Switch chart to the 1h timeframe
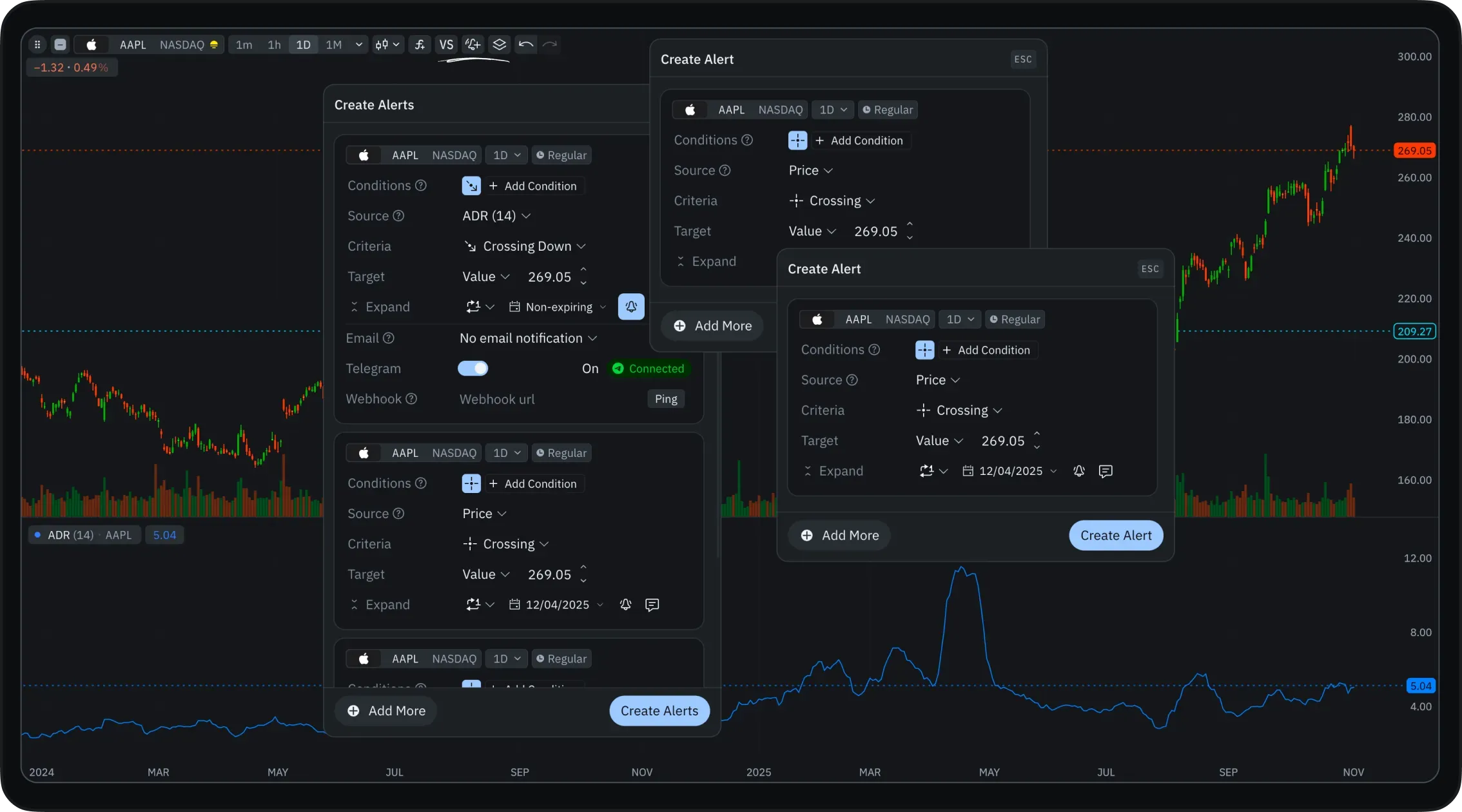Screen dimensions: 1462x812 tap(274, 44)
